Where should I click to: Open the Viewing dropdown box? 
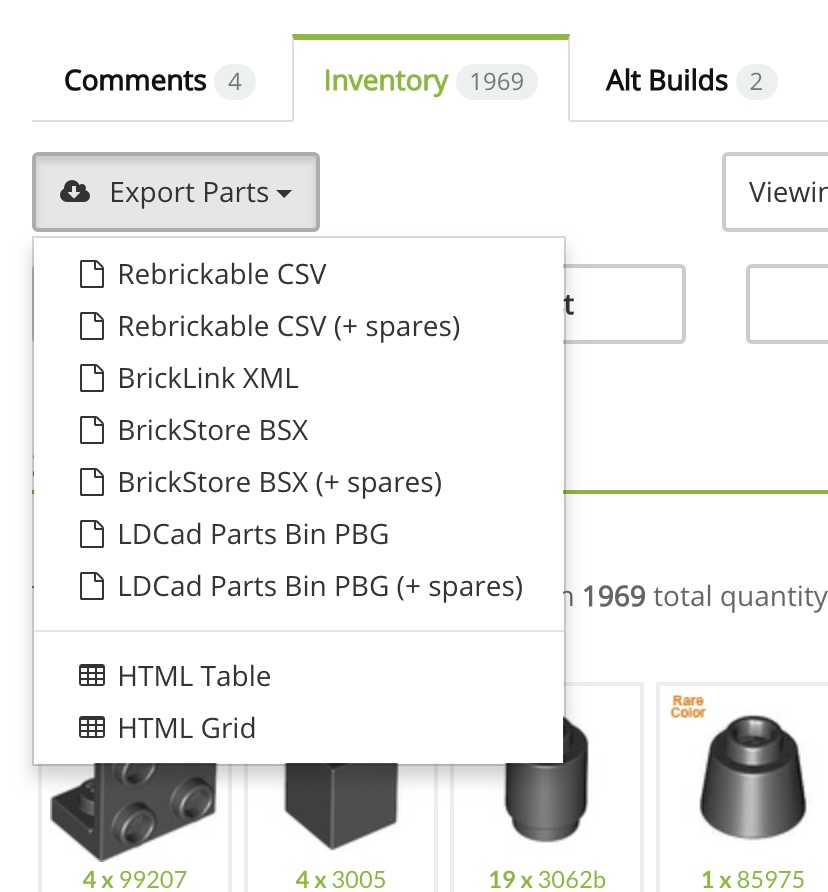(776, 192)
